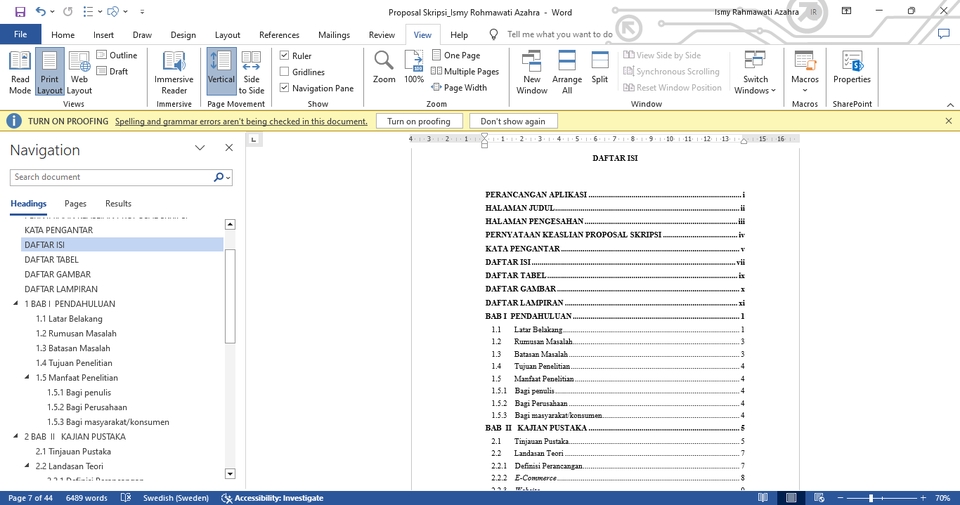Save the document with the floppy icon
Viewport: 960px width, 505px height.
click(x=20, y=12)
